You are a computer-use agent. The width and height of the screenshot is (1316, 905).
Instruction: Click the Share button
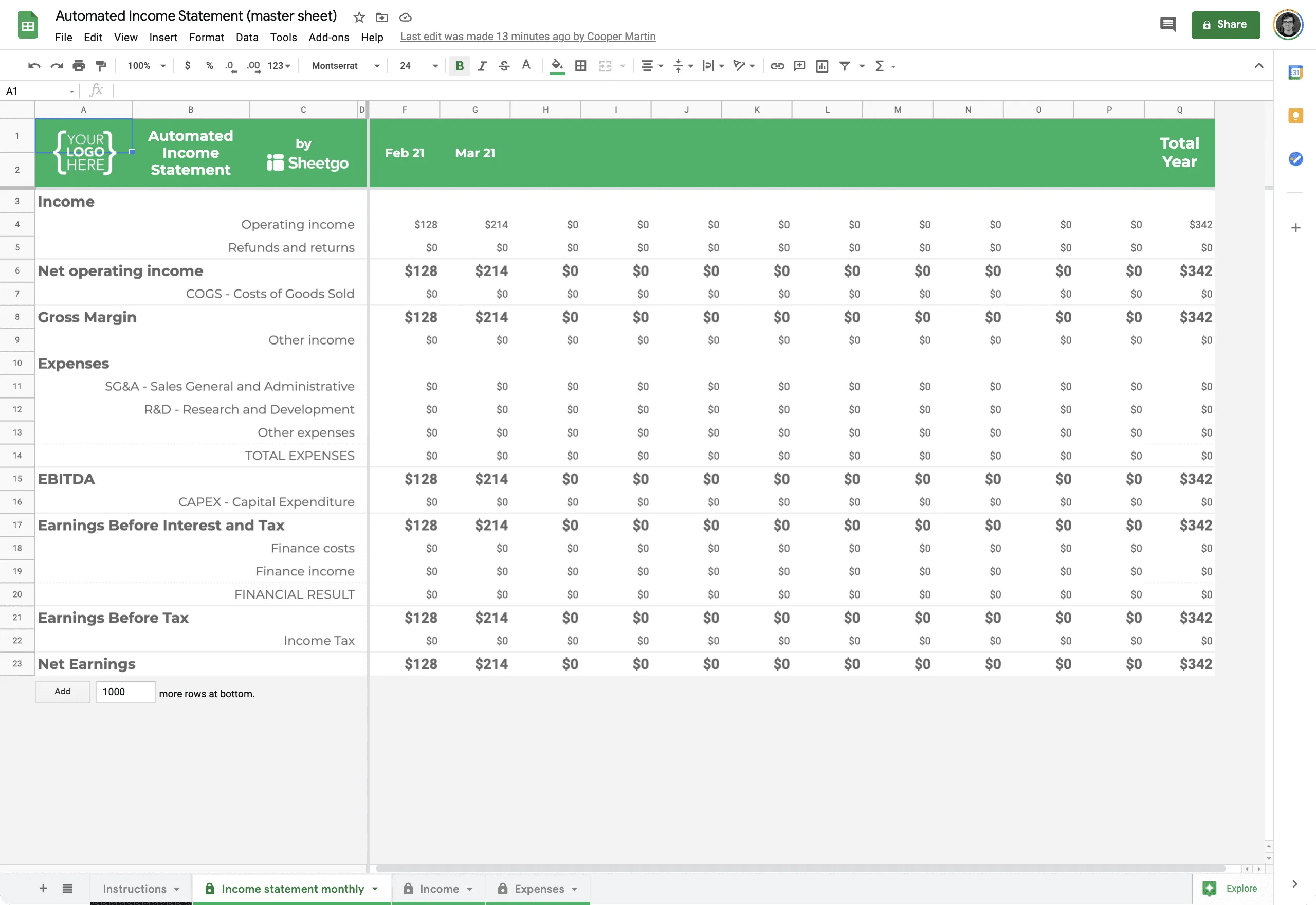(1224, 24)
